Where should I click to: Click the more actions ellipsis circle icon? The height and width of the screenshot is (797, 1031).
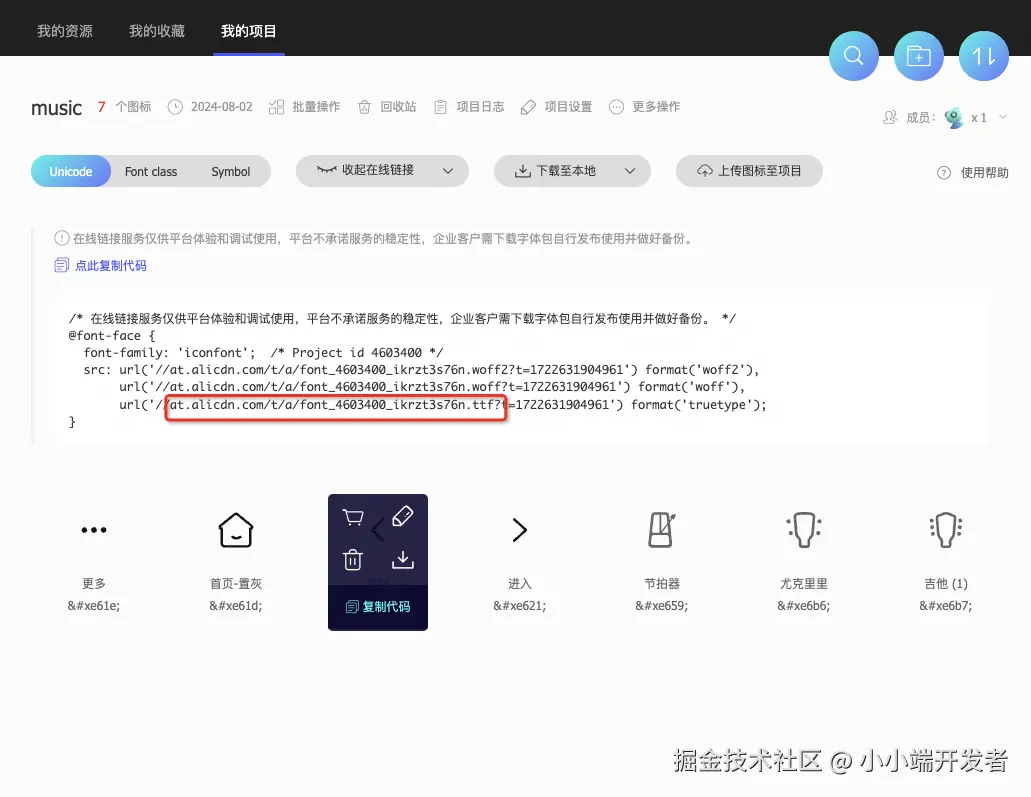click(616, 107)
